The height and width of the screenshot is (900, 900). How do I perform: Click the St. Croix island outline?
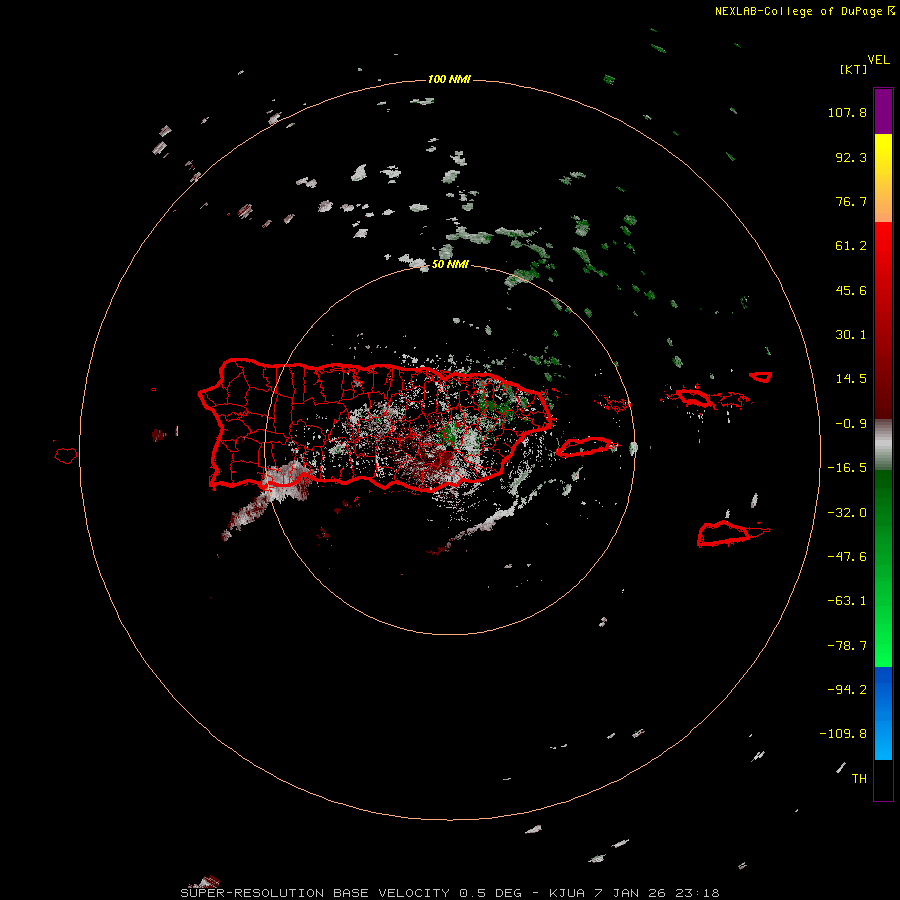[732, 534]
